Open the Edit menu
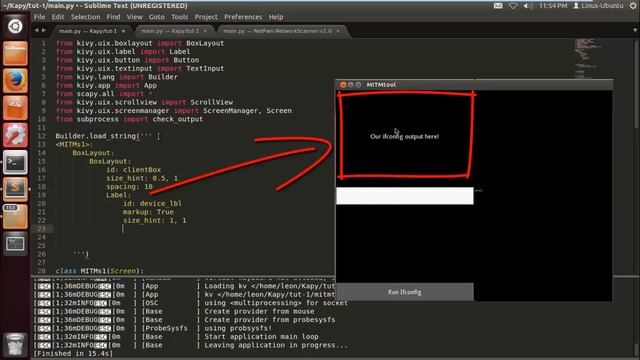Image resolution: width=640 pixels, height=360 pixels. 58,17
